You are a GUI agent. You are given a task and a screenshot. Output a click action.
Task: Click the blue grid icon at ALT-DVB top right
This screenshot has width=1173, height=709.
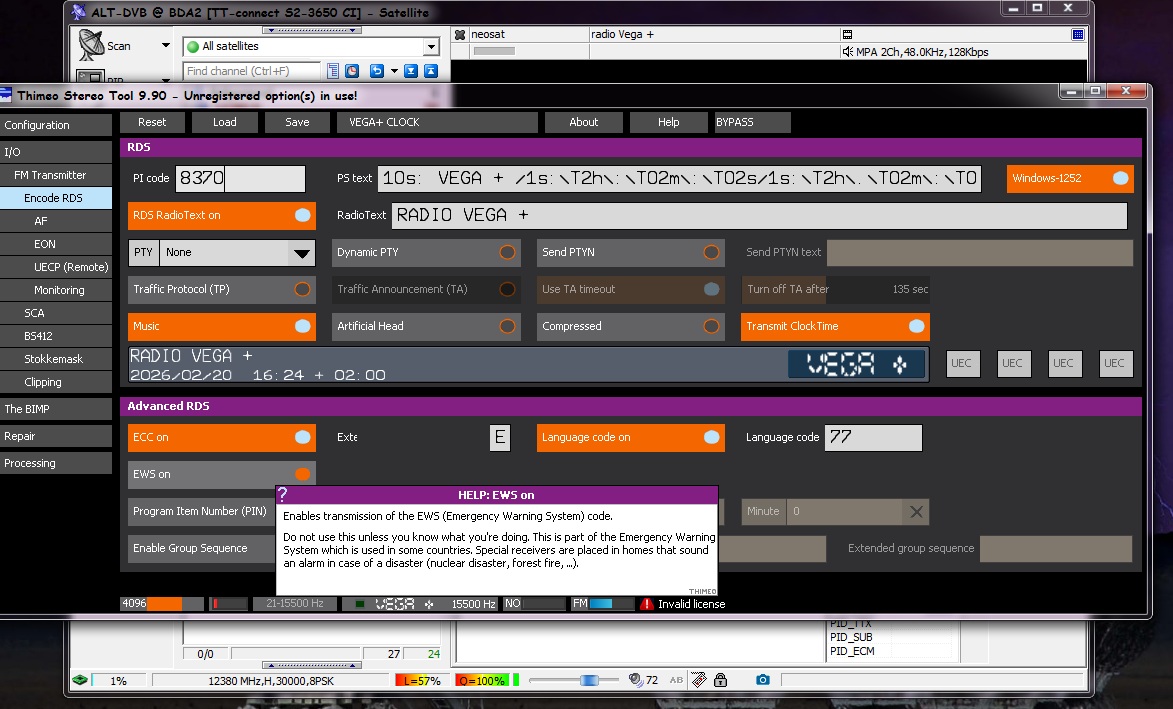(x=1078, y=34)
